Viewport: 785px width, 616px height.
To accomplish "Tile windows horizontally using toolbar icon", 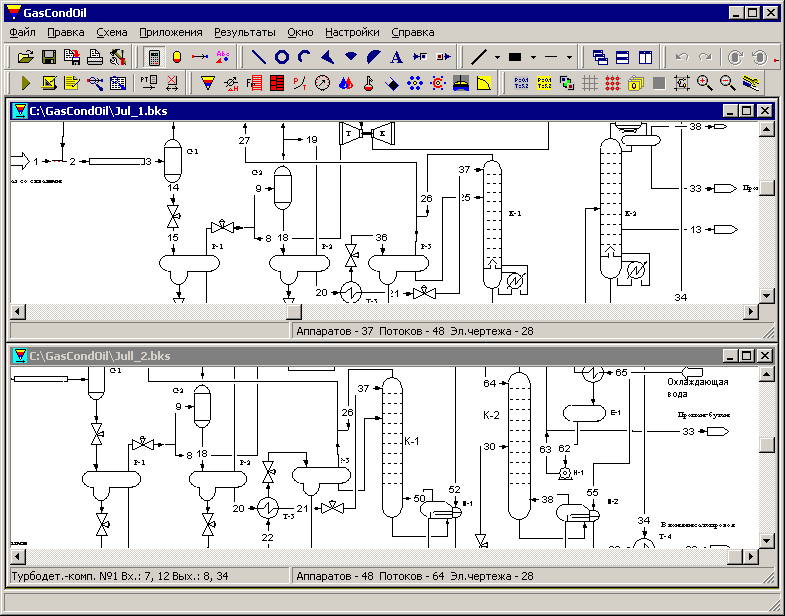I will coord(622,57).
